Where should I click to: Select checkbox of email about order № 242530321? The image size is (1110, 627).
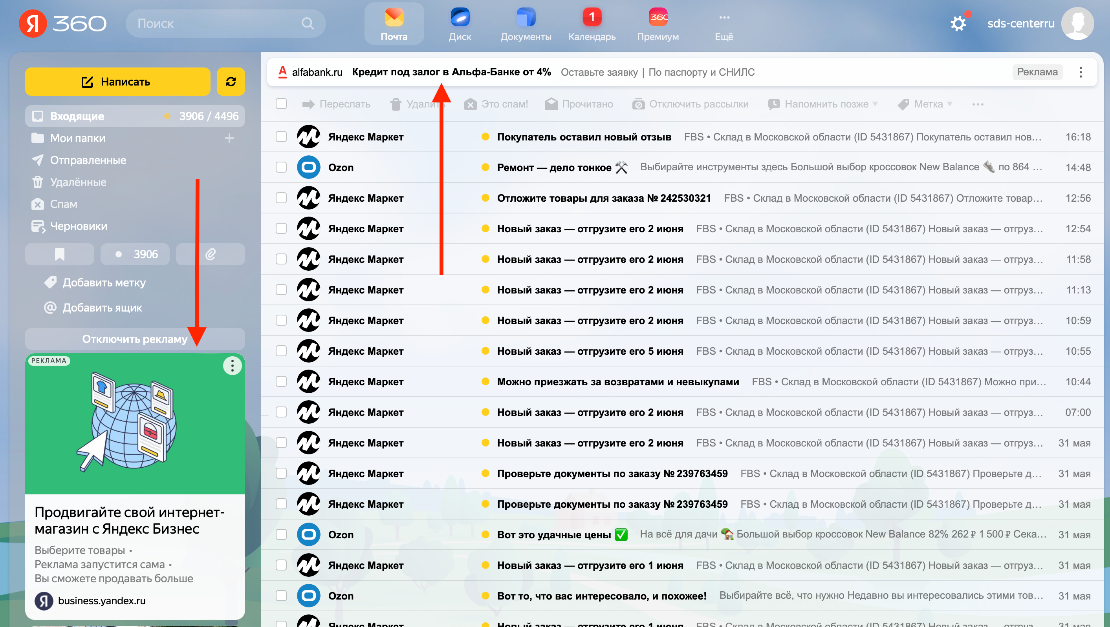pyautogui.click(x=281, y=198)
